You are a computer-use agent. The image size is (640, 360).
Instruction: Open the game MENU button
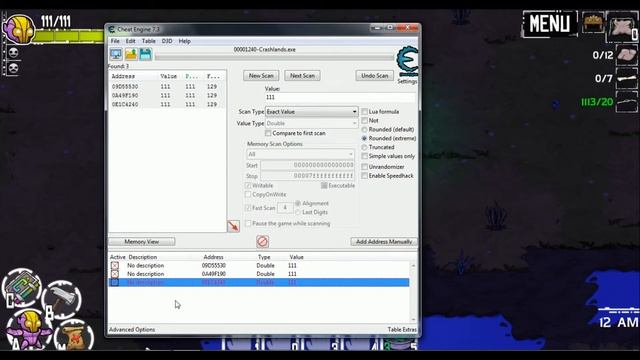pyautogui.click(x=549, y=24)
